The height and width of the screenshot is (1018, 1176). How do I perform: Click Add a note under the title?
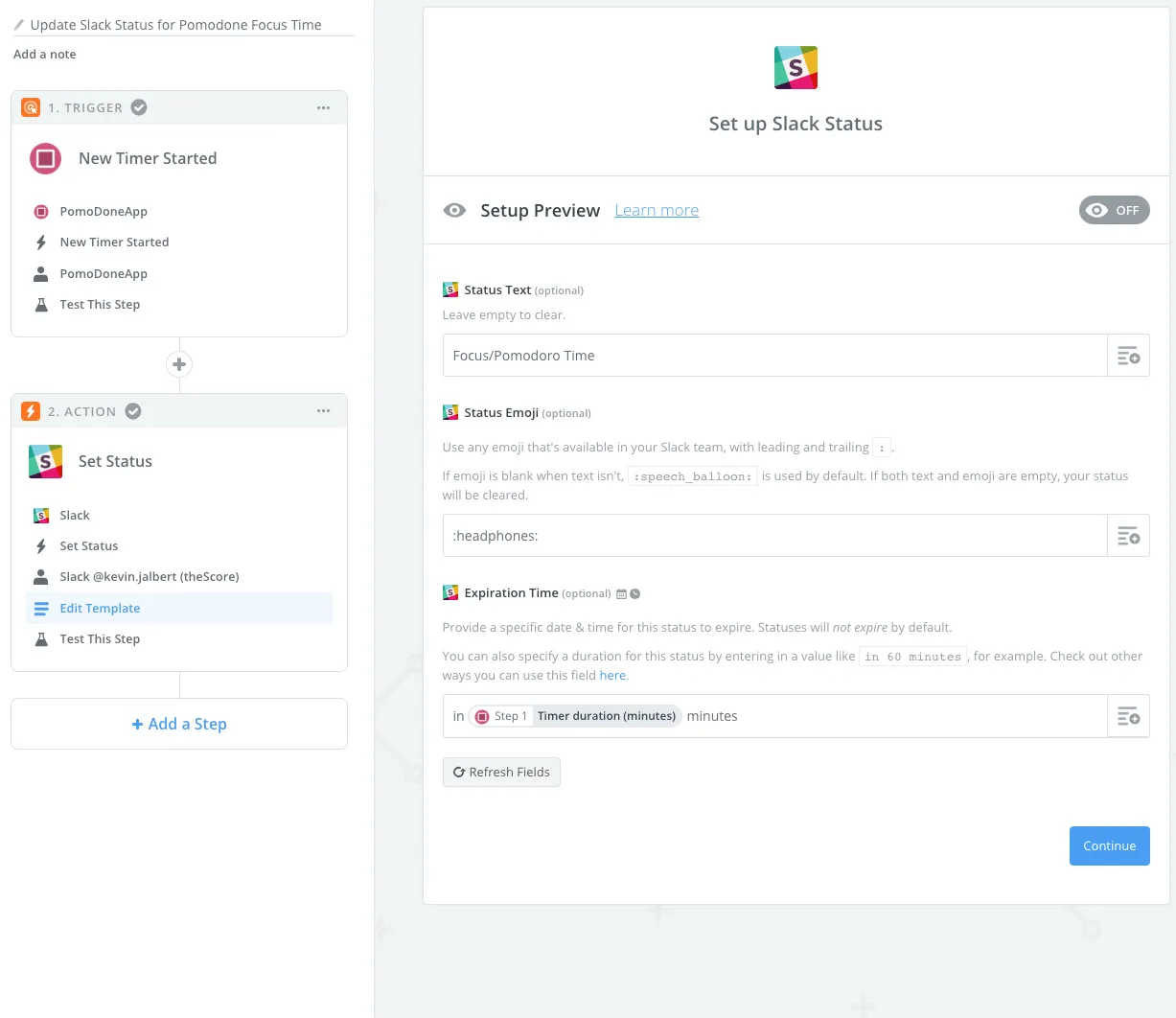pos(45,55)
